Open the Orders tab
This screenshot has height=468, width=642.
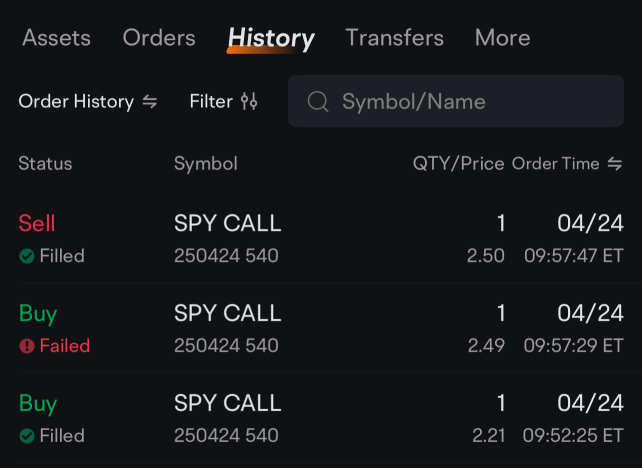coord(159,38)
